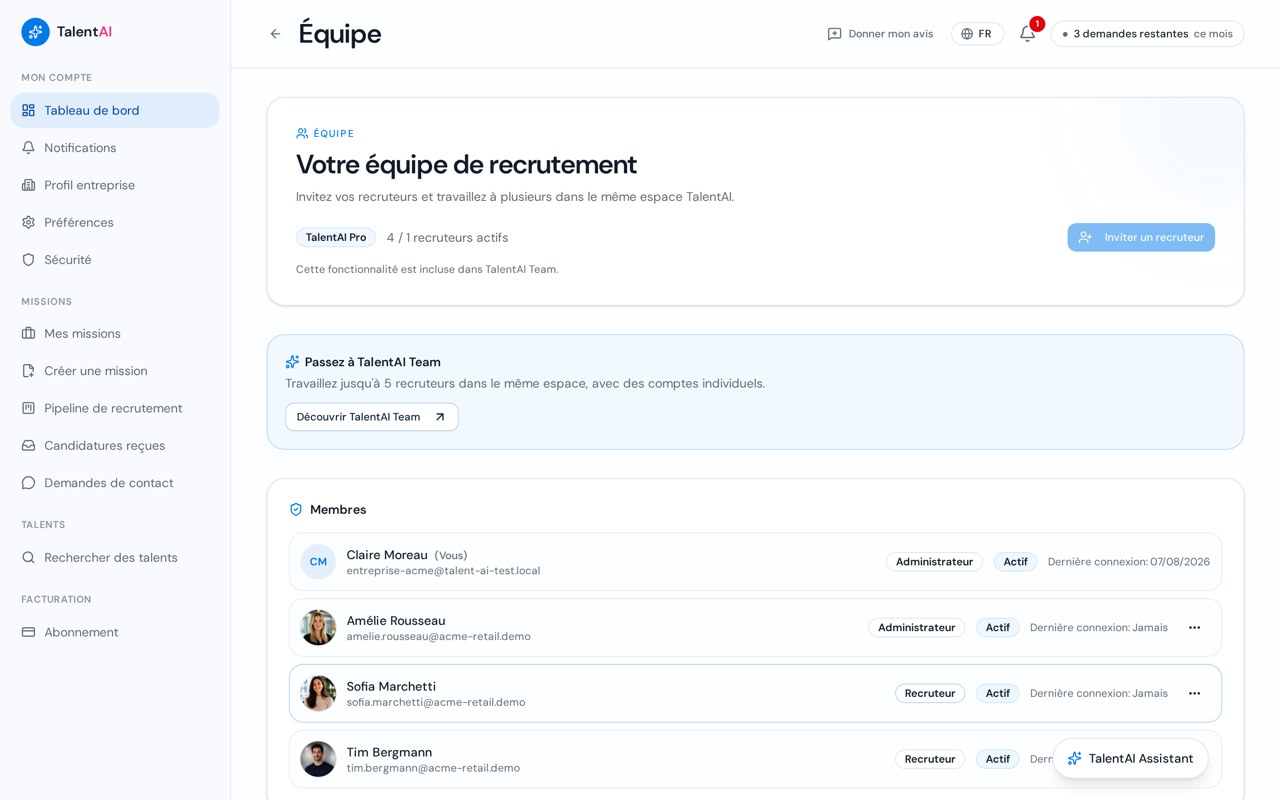The width and height of the screenshot is (1280, 800).
Task: Click the Candidatures reçues inbox icon
Action: click(x=28, y=446)
